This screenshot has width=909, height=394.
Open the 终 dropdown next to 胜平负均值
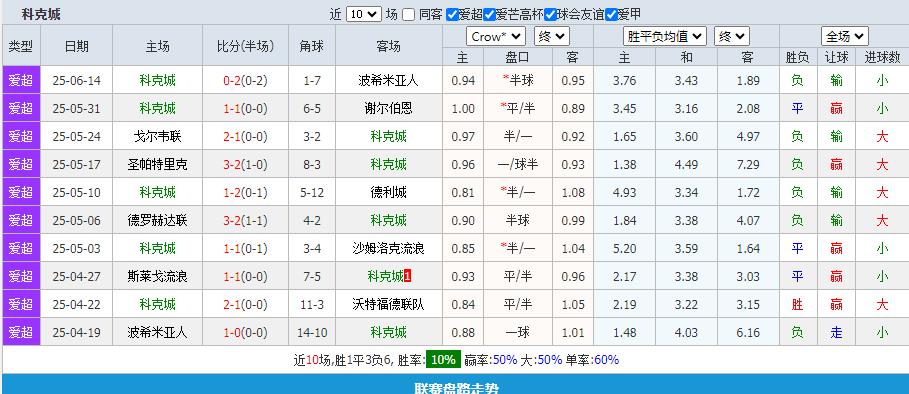pyautogui.click(x=732, y=37)
